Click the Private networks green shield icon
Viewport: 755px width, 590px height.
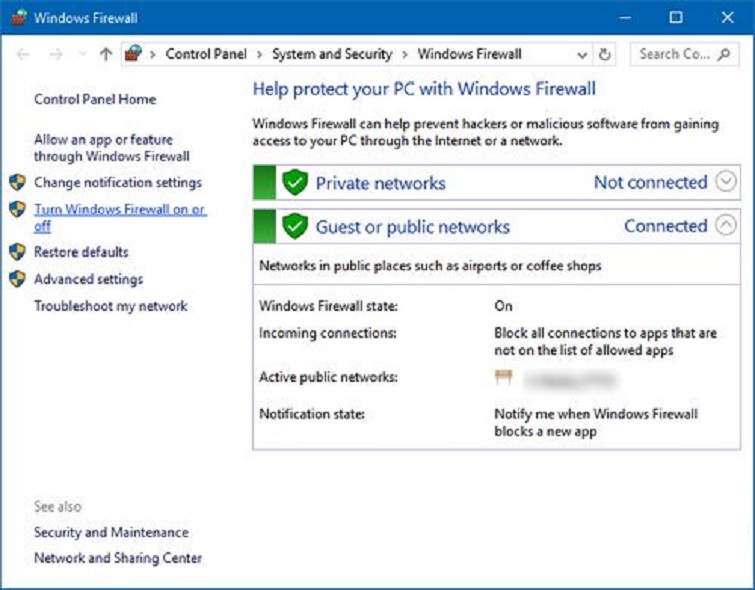tap(293, 183)
